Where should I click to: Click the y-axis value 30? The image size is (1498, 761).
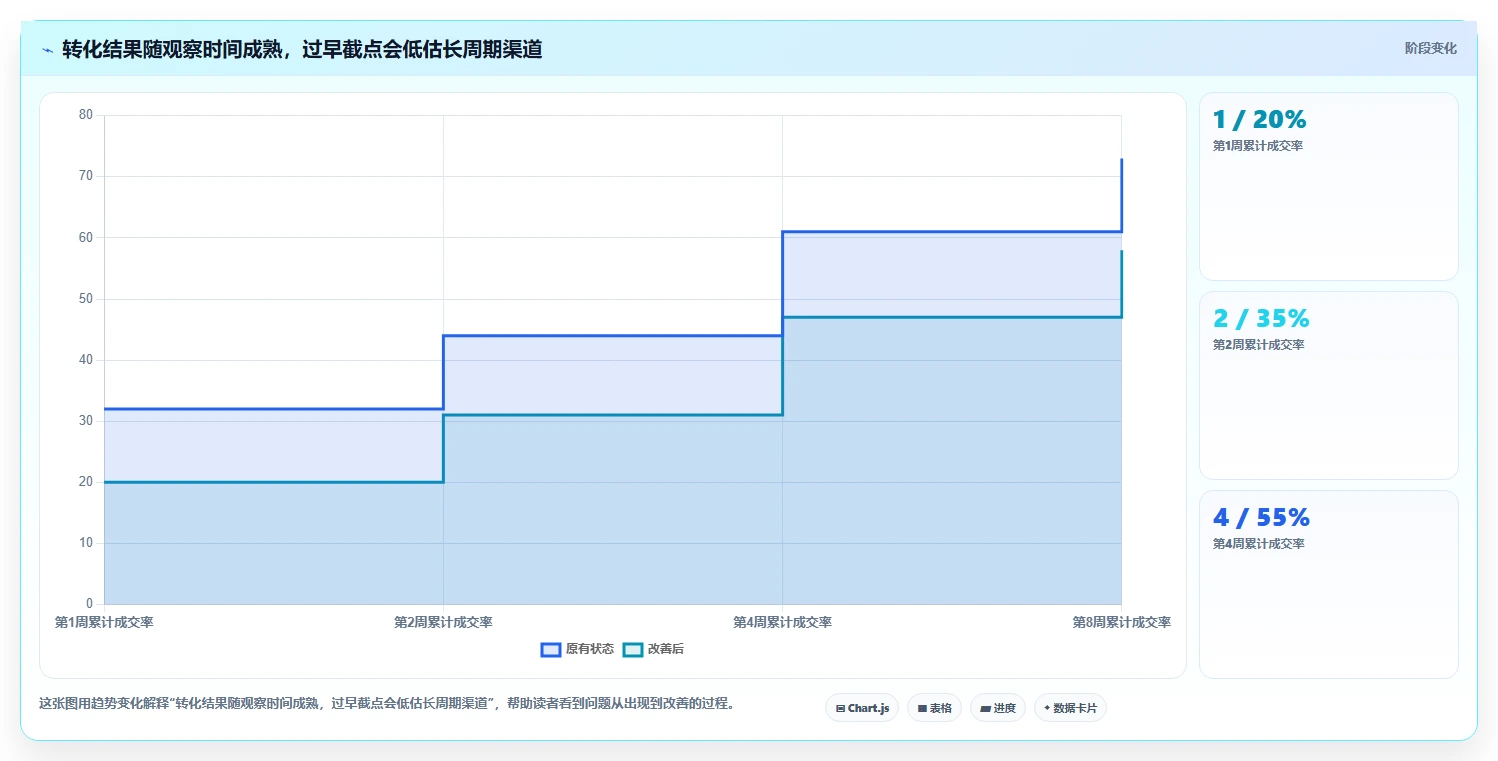point(85,421)
